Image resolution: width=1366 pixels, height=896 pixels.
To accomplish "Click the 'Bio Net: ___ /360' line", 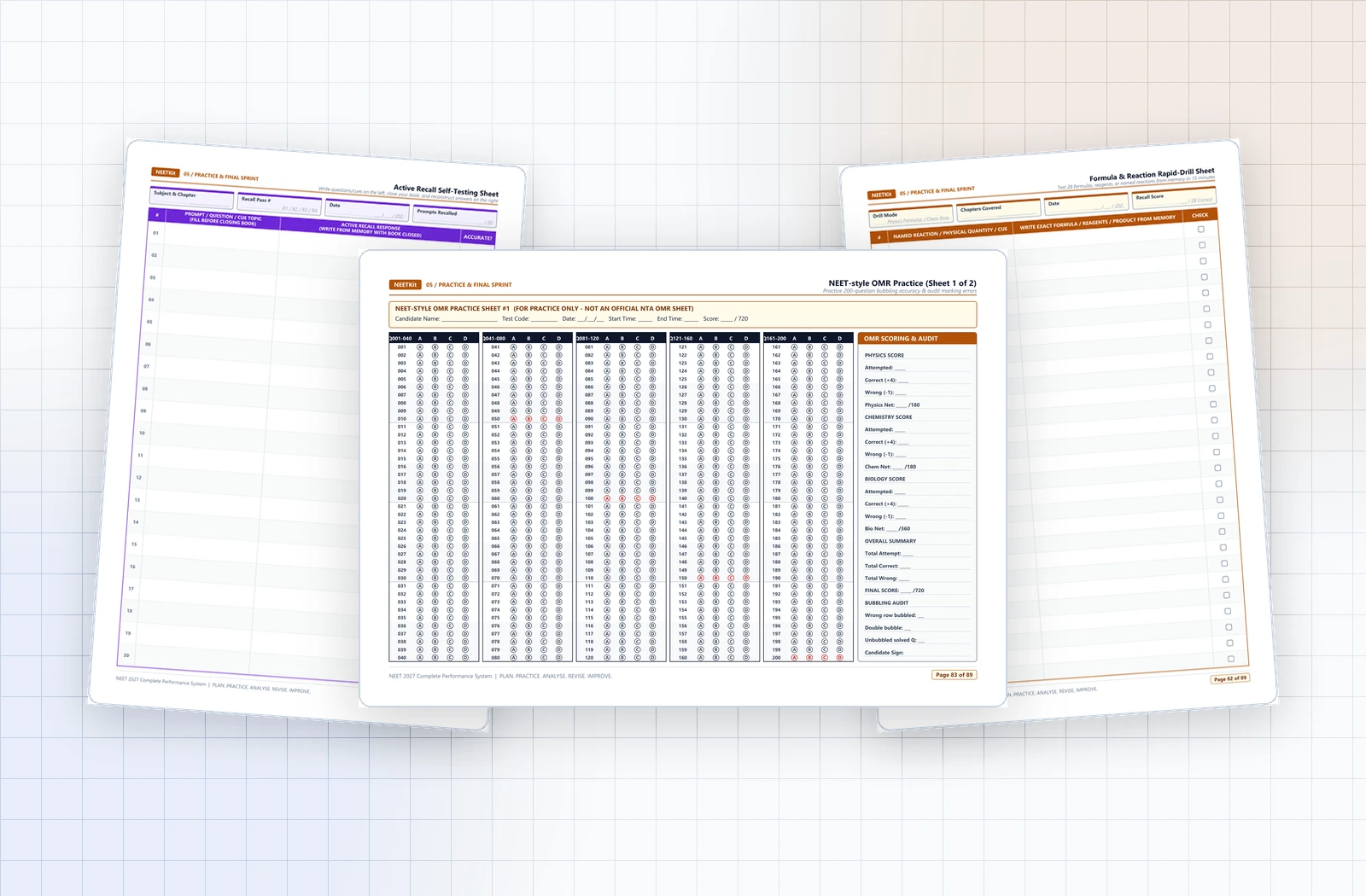I will [887, 529].
